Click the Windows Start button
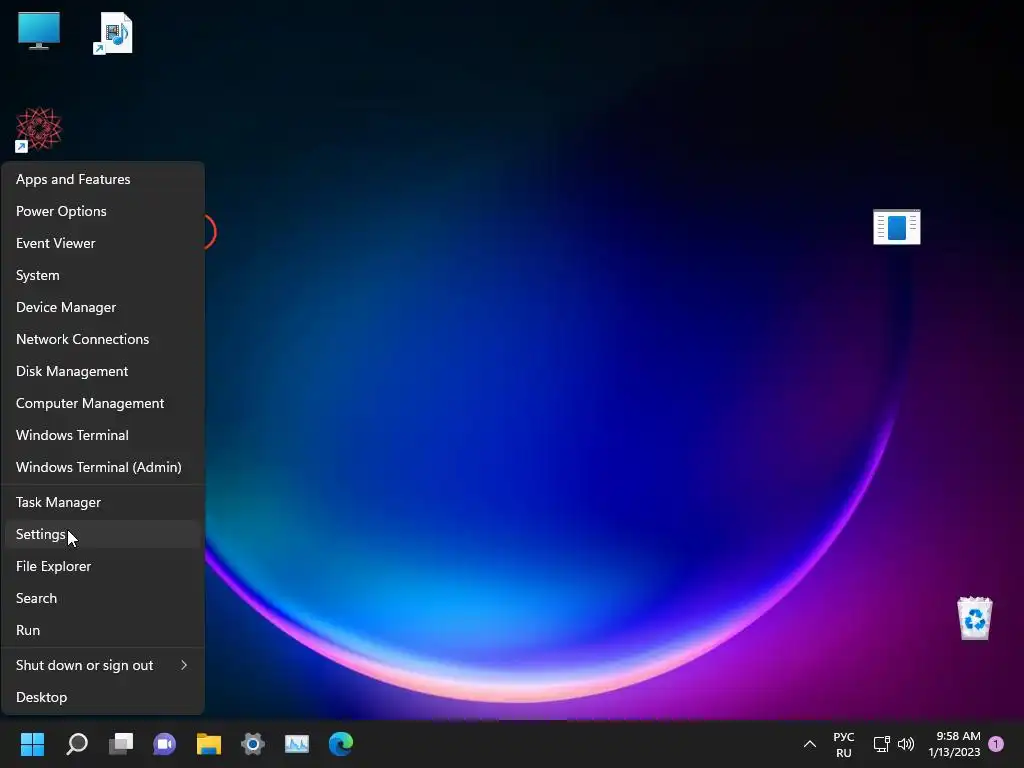Screen dimensions: 1024x768 click(x=32, y=743)
